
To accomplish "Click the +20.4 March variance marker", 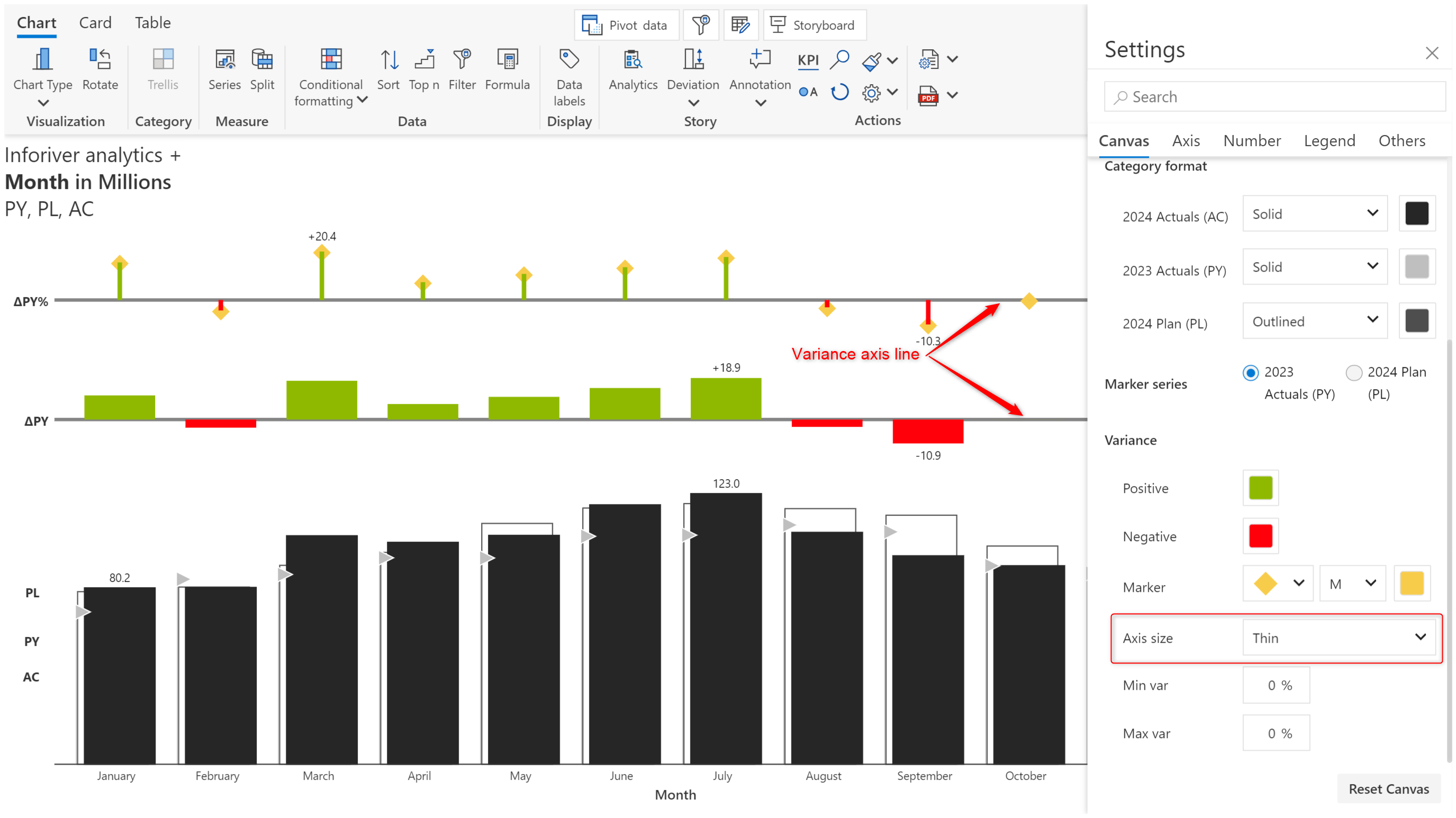I will (x=322, y=252).
